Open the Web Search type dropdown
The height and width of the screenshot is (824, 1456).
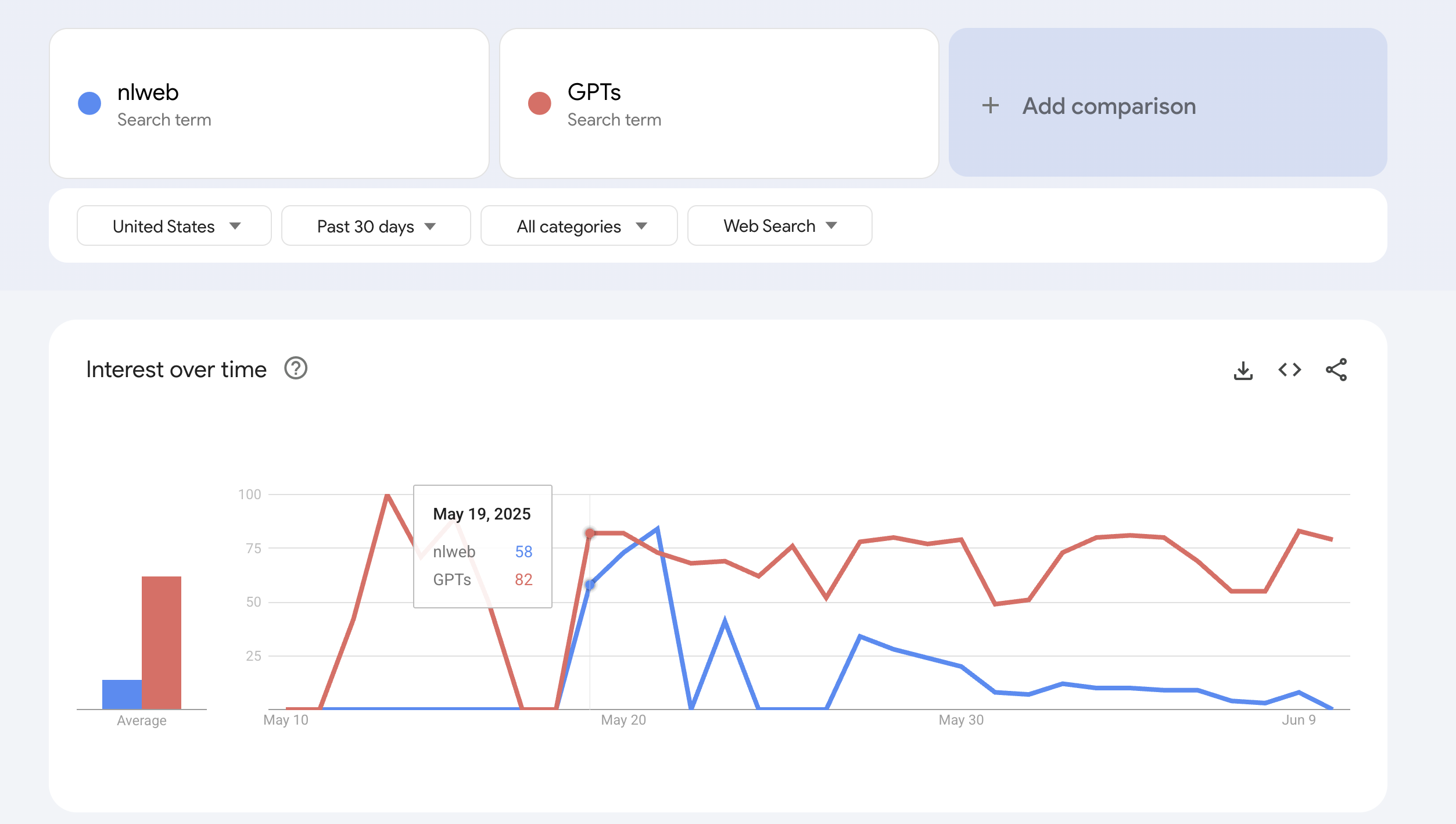(x=779, y=225)
